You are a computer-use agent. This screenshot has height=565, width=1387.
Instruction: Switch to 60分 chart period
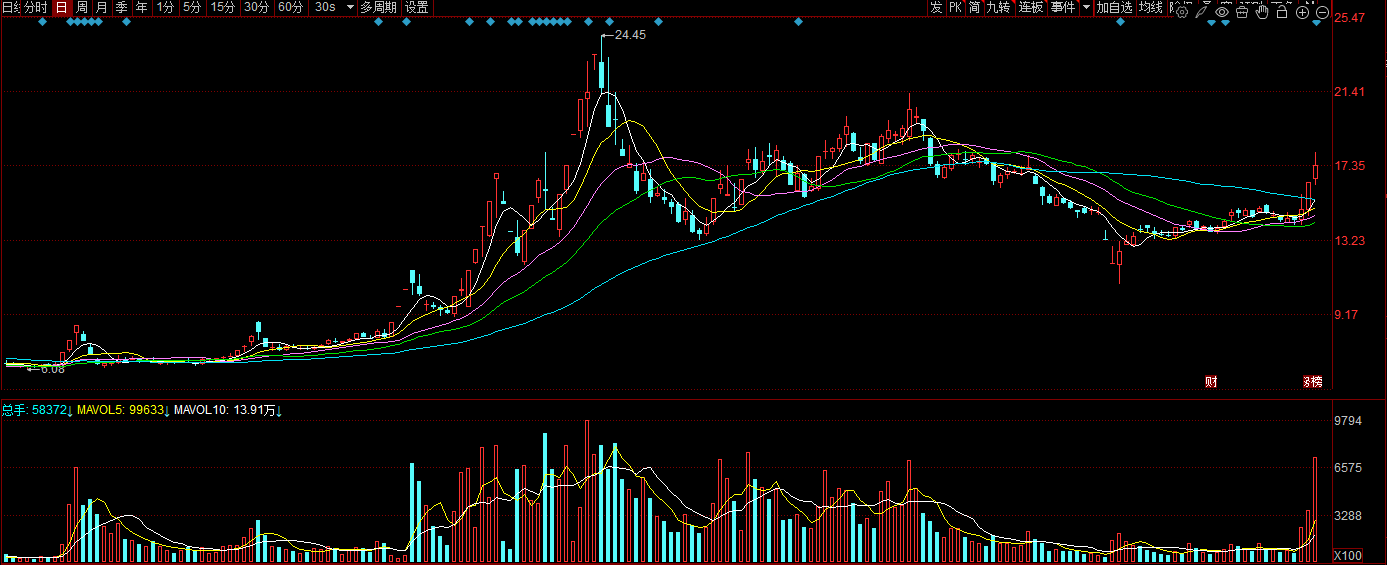click(x=291, y=7)
